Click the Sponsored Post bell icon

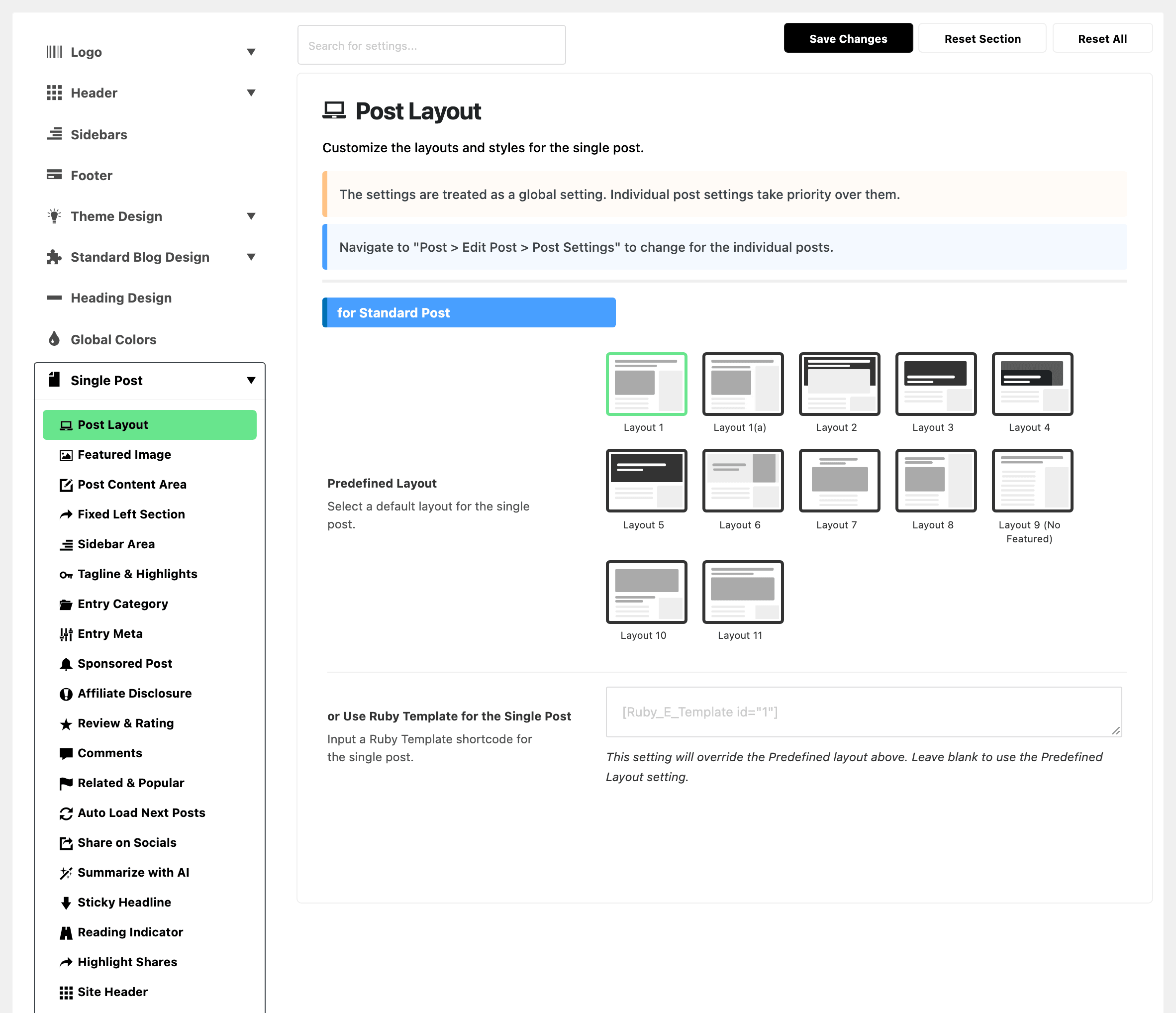pos(66,664)
